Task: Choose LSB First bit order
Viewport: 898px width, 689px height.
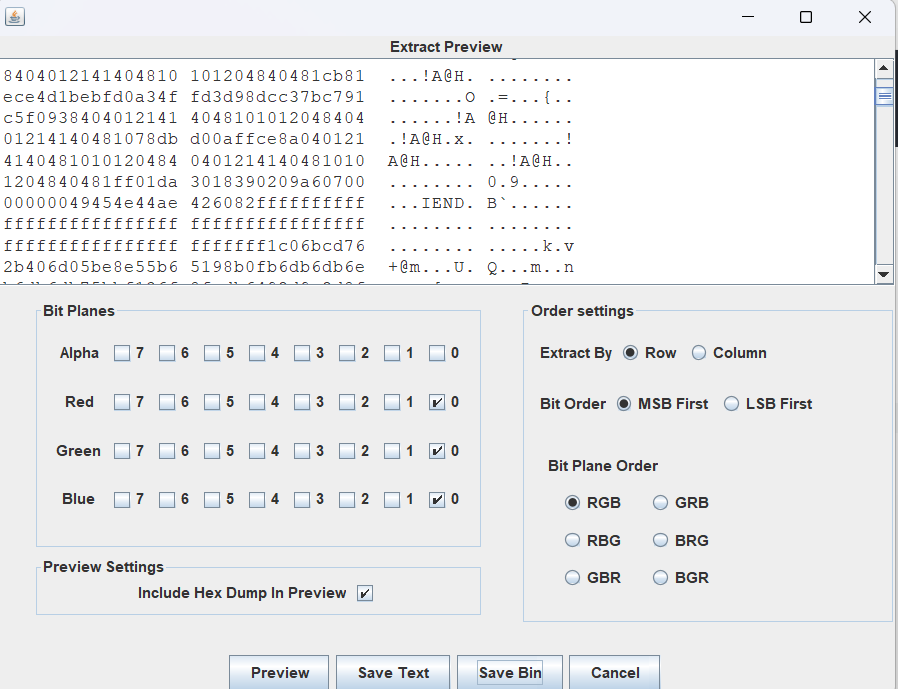Action: (731, 404)
